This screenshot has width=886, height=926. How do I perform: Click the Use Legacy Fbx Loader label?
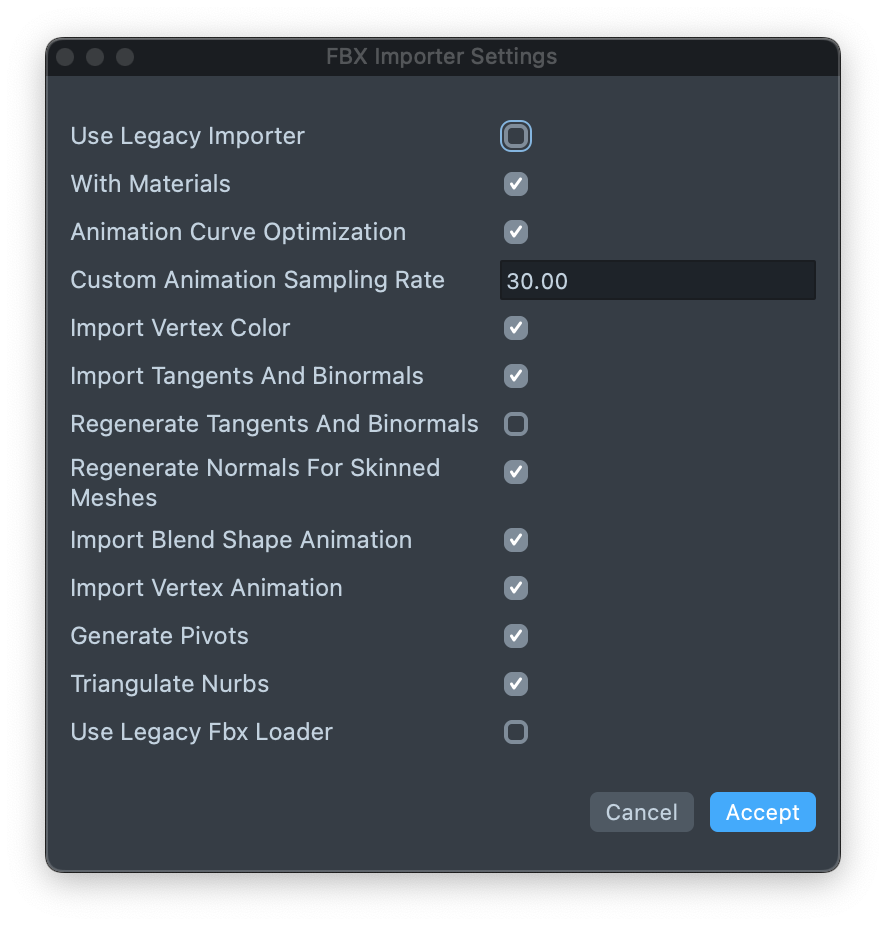(201, 732)
